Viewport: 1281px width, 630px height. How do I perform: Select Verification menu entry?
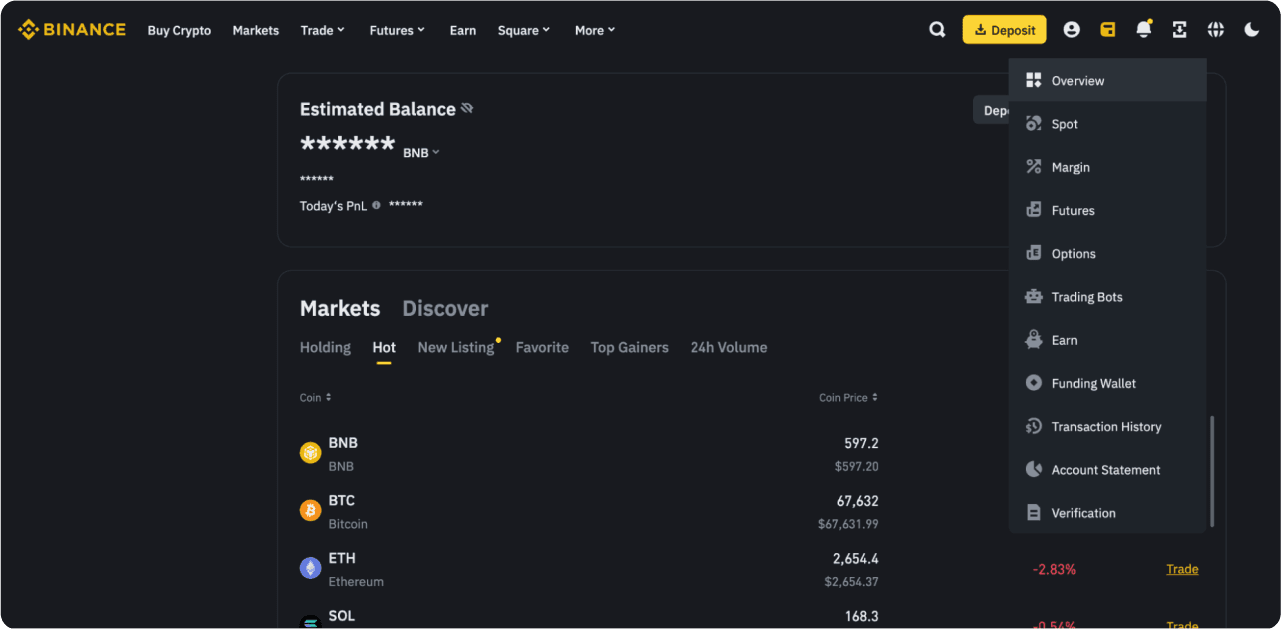point(1108,513)
